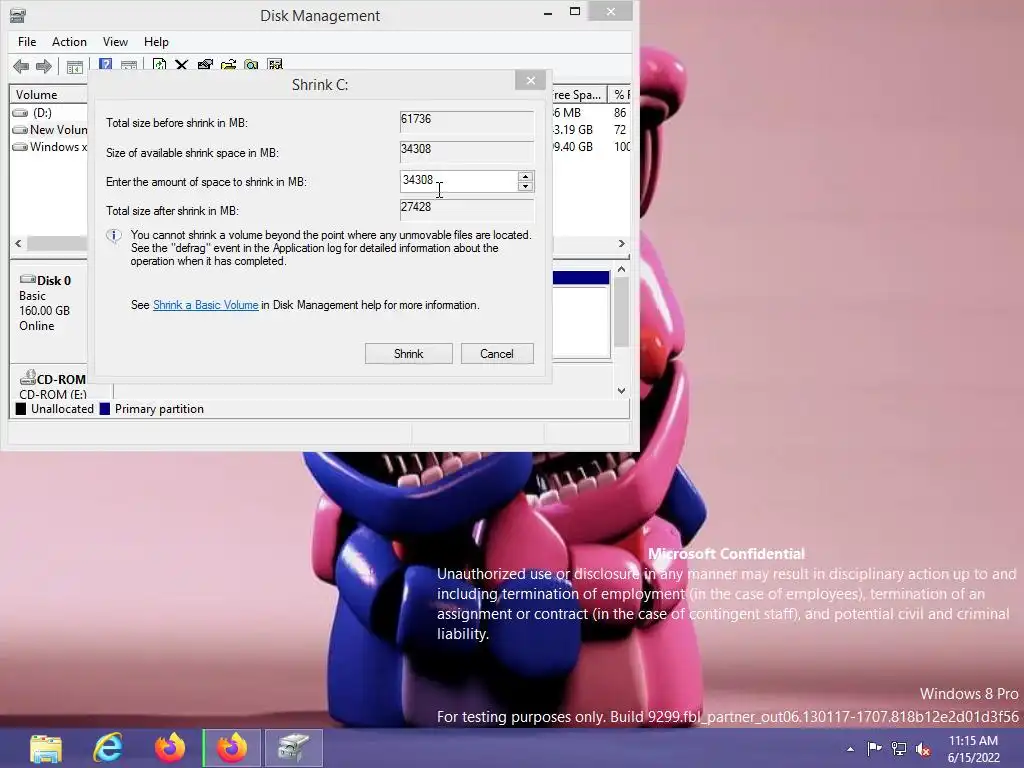The width and height of the screenshot is (1024, 768).
Task: Click the muted volume speaker icon
Action: point(923,749)
